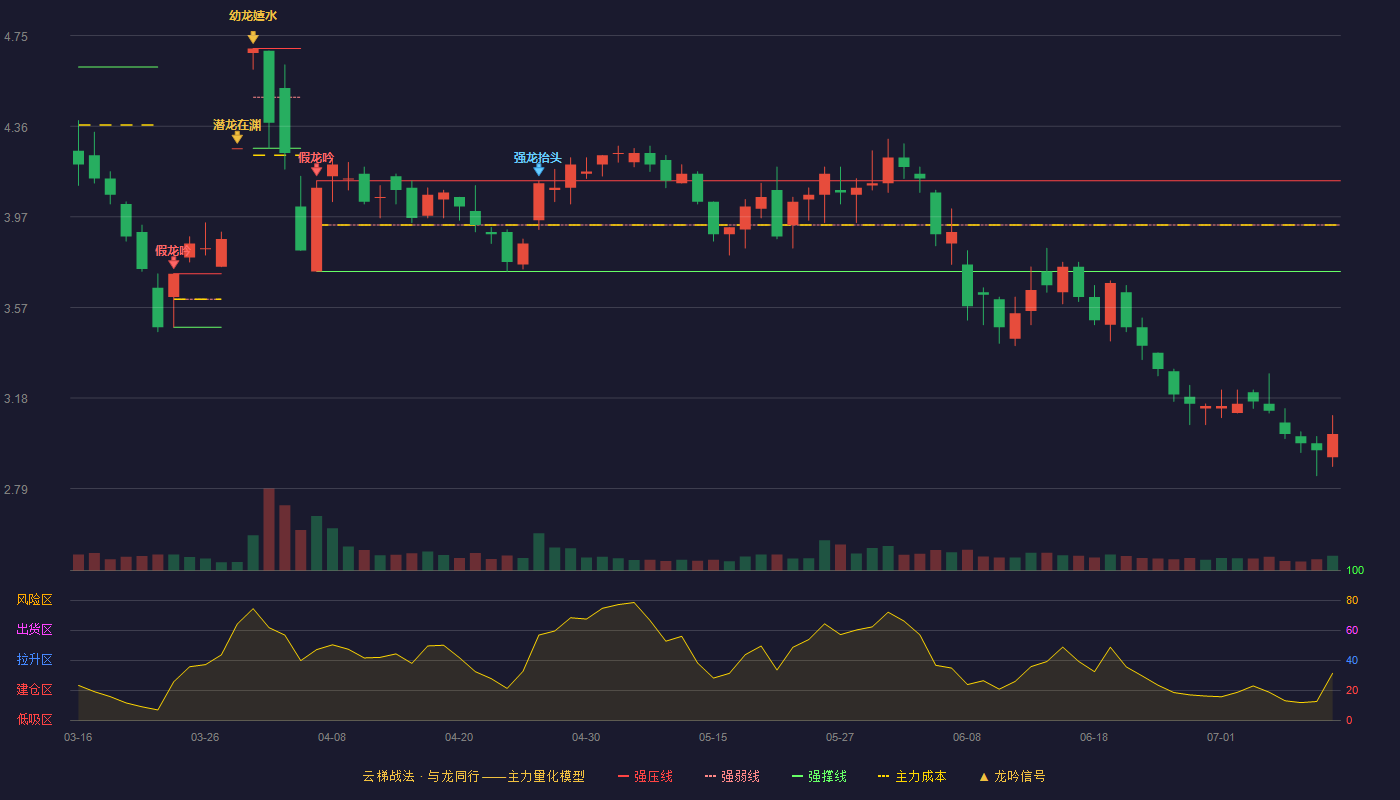Screen dimensions: 1400x800
Task: Select the 出货区 zone label
Action: tap(34, 630)
